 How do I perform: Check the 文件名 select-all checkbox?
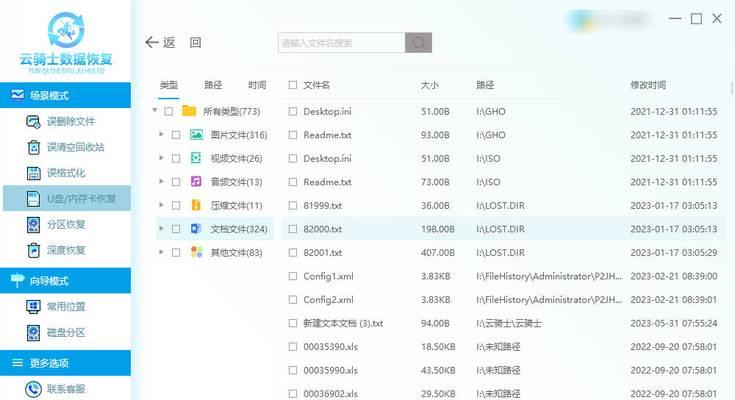point(293,85)
